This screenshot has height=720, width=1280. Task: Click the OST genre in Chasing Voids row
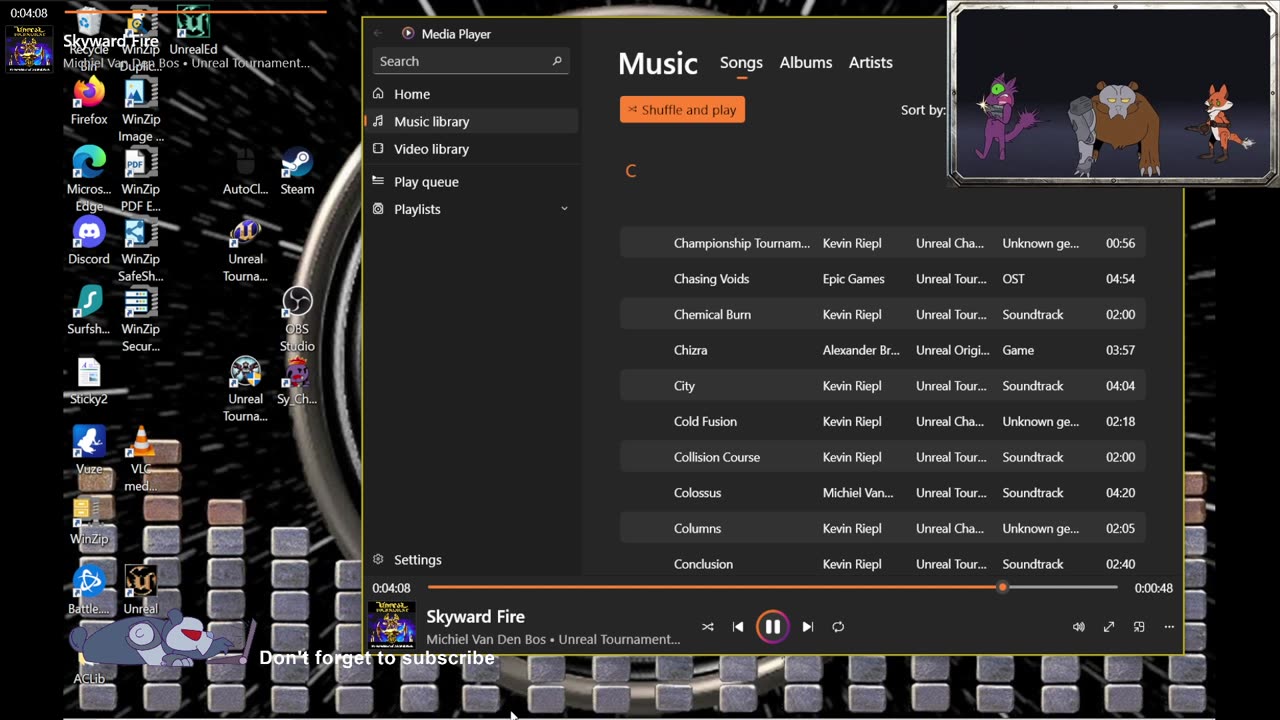[1013, 279]
